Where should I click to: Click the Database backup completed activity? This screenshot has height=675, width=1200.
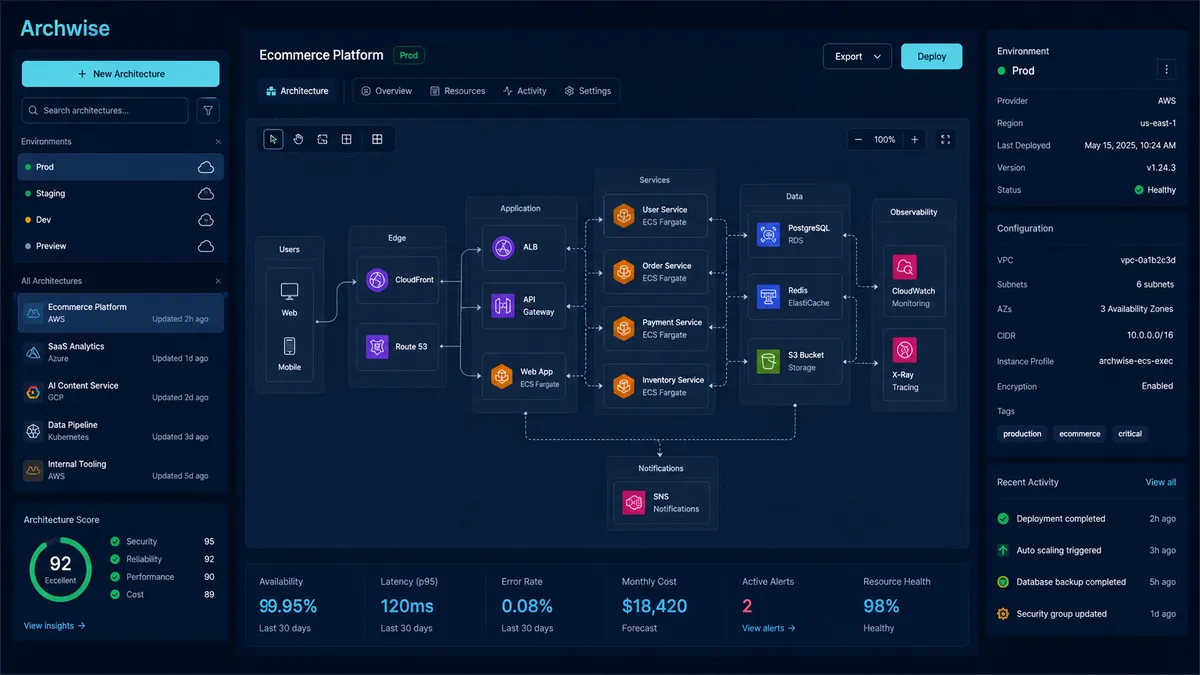click(x=1086, y=582)
